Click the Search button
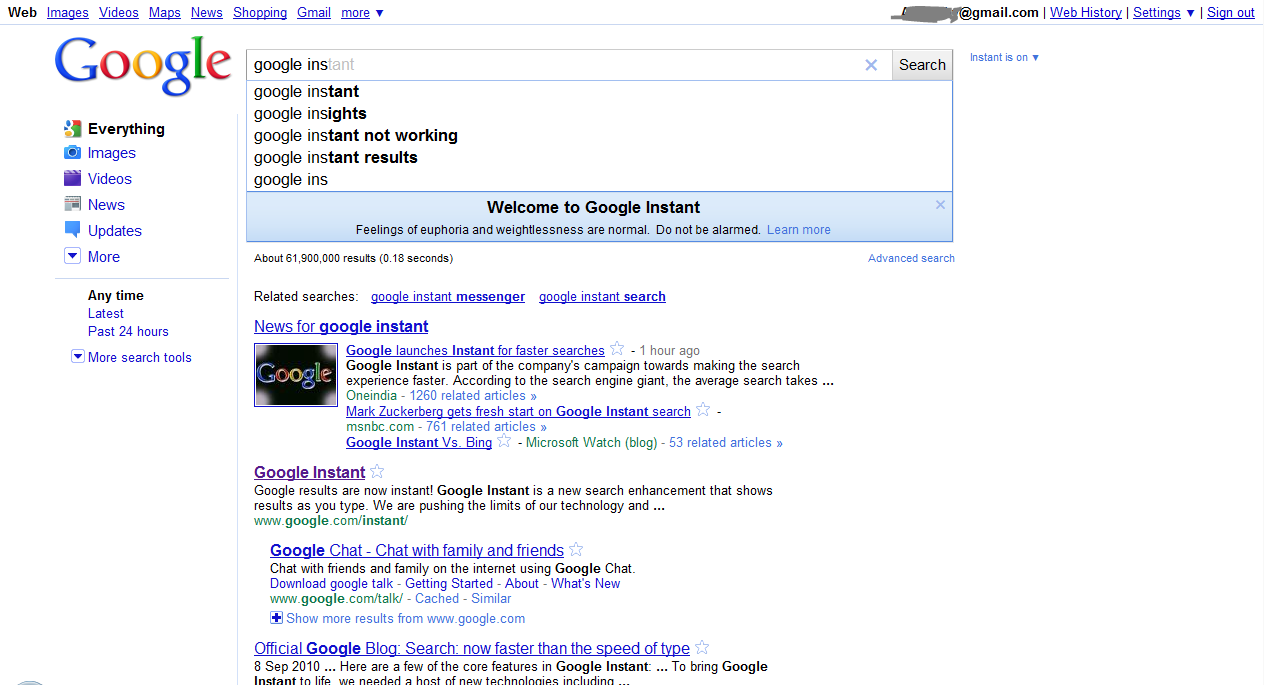Image resolution: width=1264 pixels, height=685 pixels. [x=922, y=65]
